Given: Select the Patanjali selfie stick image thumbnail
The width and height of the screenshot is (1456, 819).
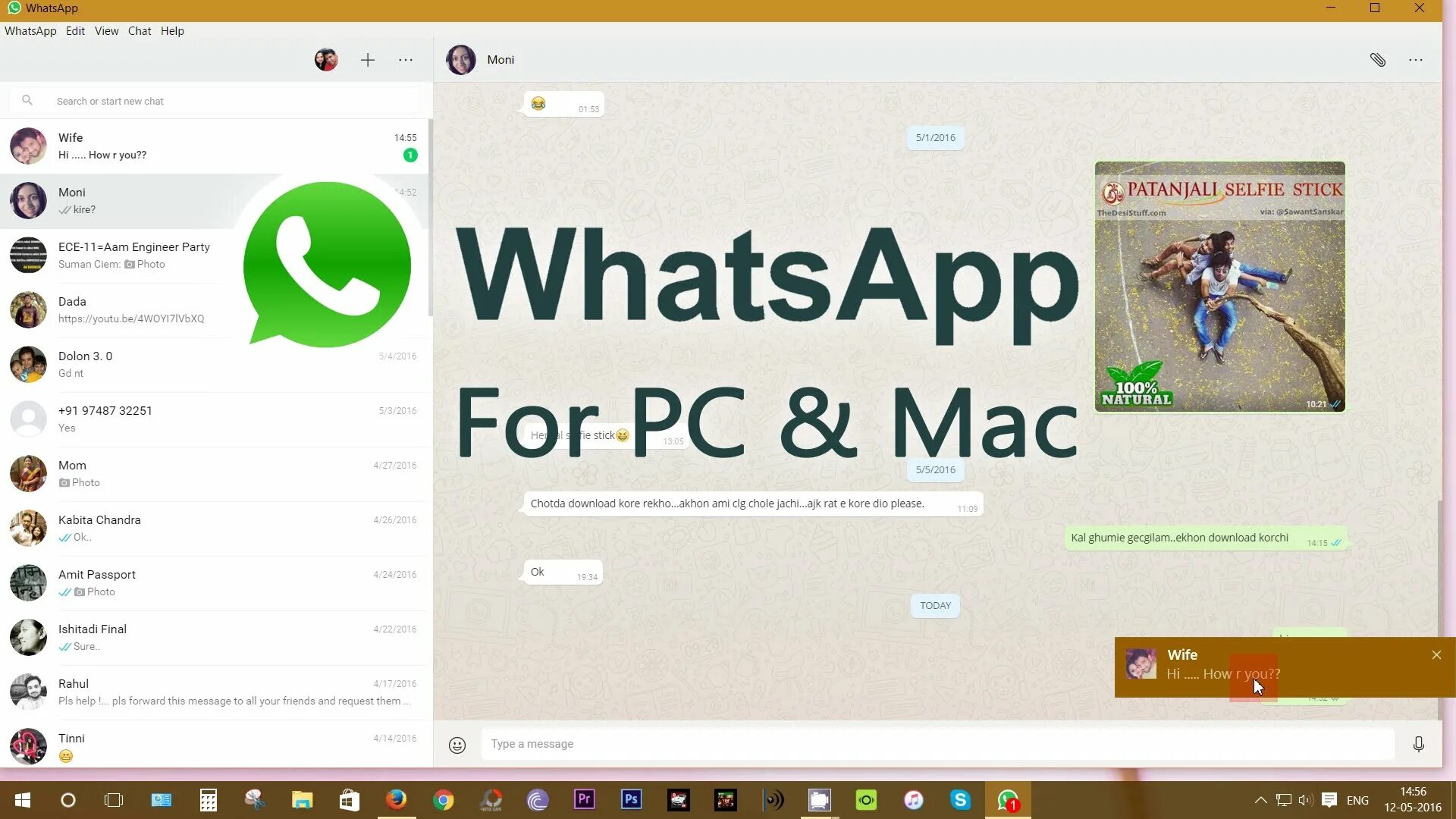Looking at the screenshot, I should pos(1220,287).
